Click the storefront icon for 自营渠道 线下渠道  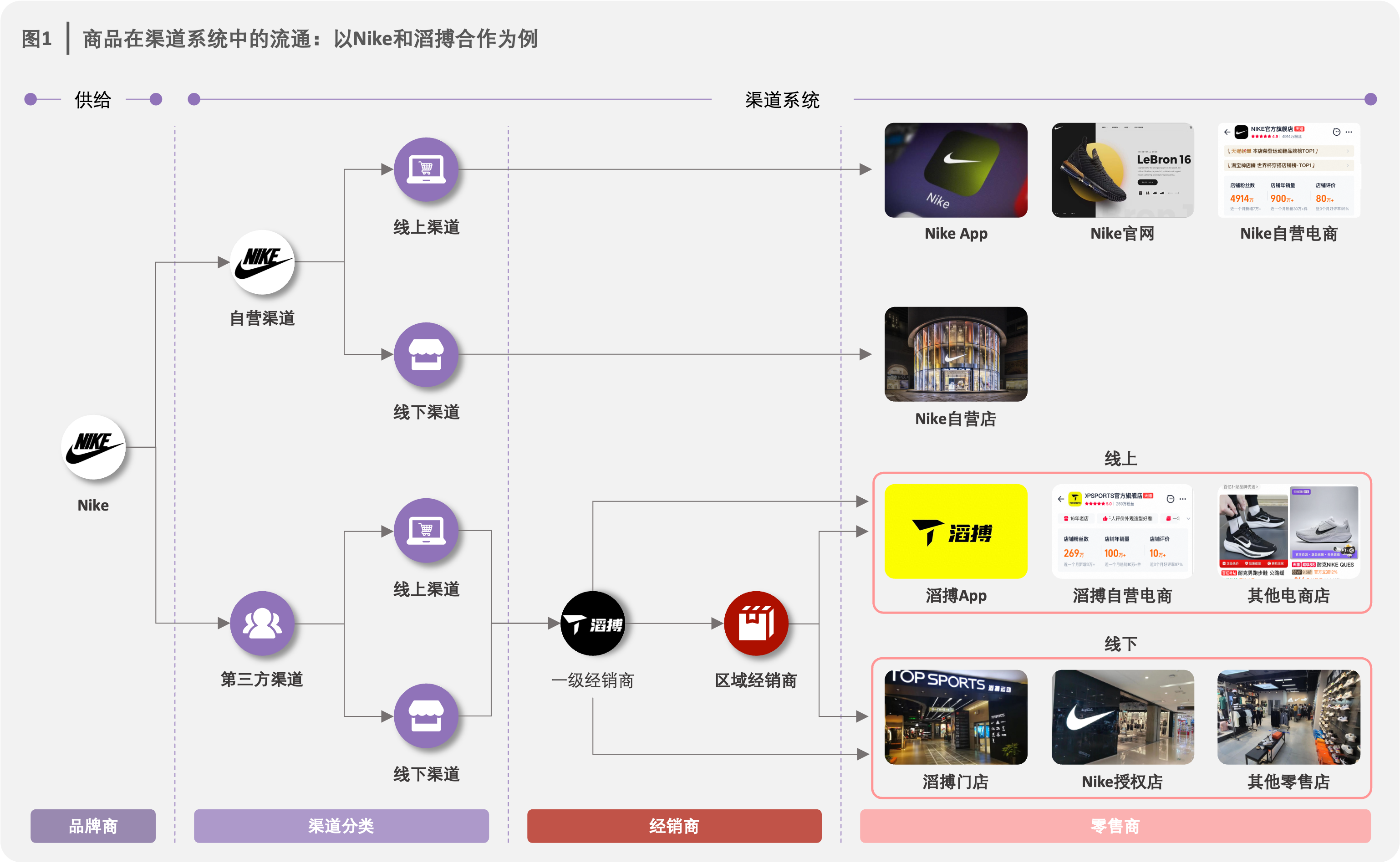[426, 354]
